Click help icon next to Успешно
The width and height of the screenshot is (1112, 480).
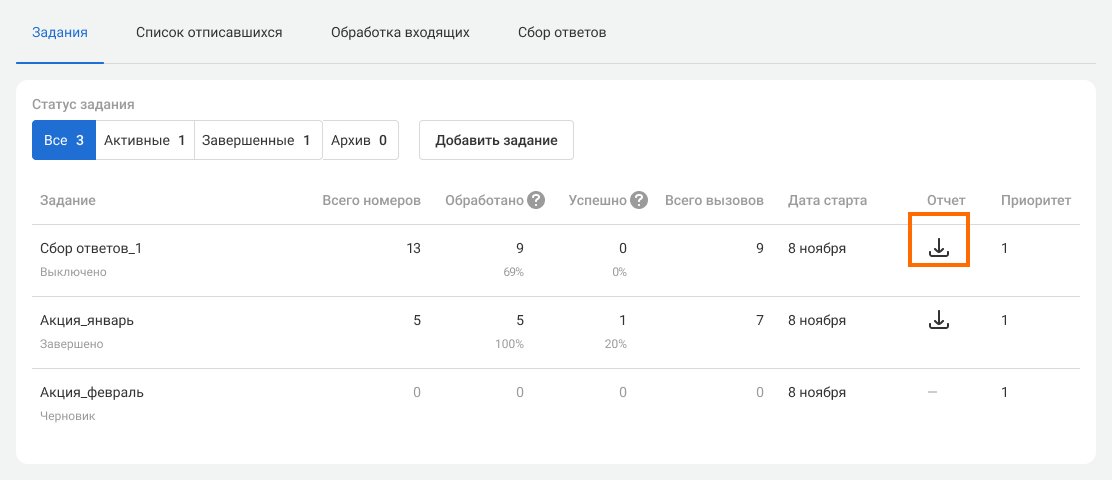[x=639, y=200]
